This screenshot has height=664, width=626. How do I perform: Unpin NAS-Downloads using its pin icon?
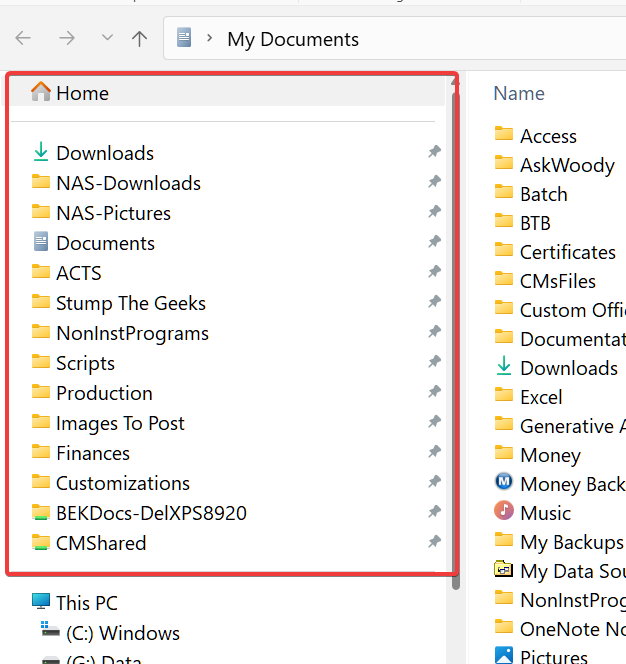pos(434,182)
